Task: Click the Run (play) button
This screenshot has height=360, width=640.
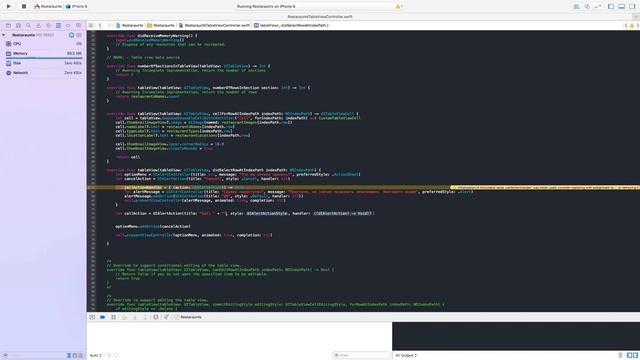Action: pyautogui.click(x=9, y=7)
